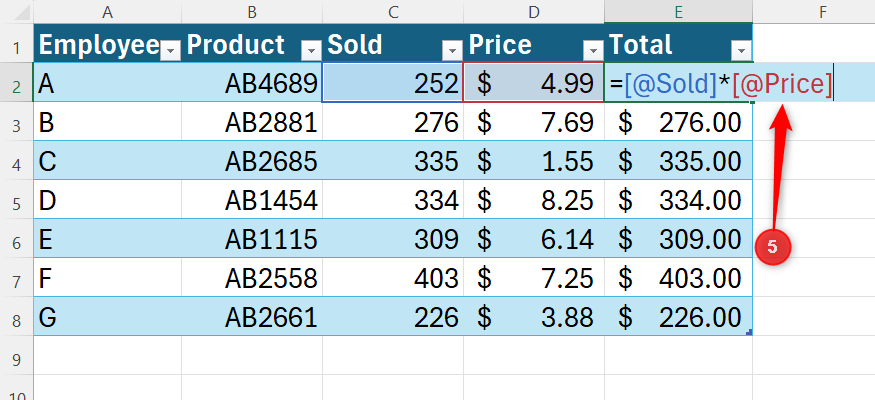Select price cell $ 1.55
This screenshot has width=875, height=400.
point(534,160)
